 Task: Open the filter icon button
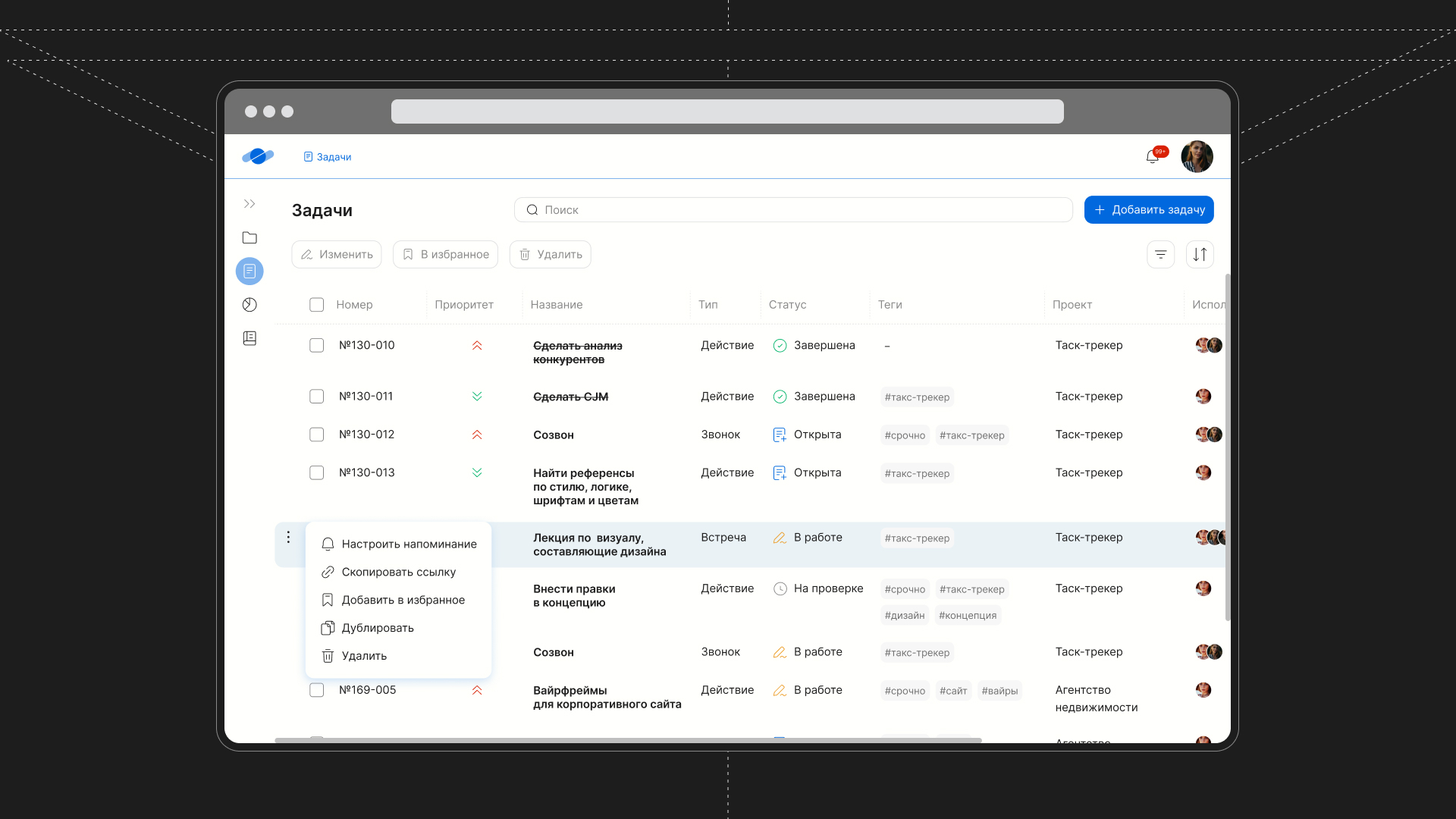(1160, 255)
